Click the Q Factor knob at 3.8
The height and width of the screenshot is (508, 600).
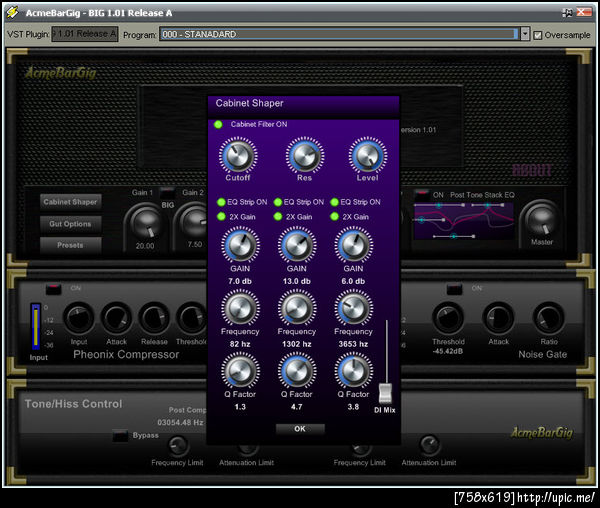pyautogui.click(x=354, y=371)
